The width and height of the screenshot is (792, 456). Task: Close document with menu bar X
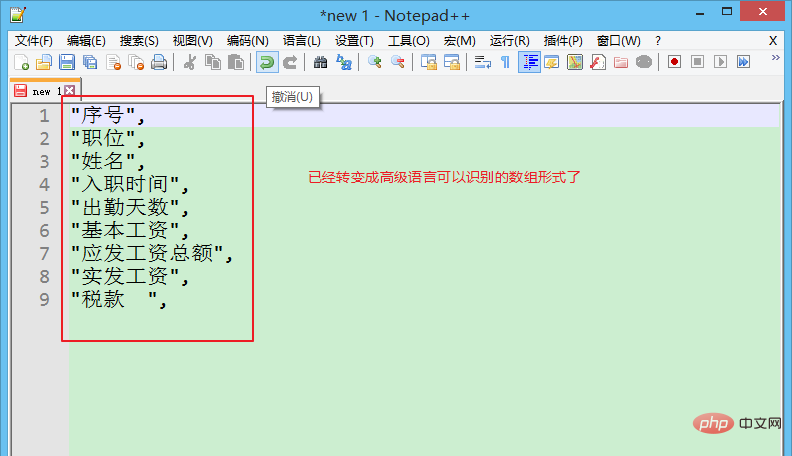tap(773, 41)
